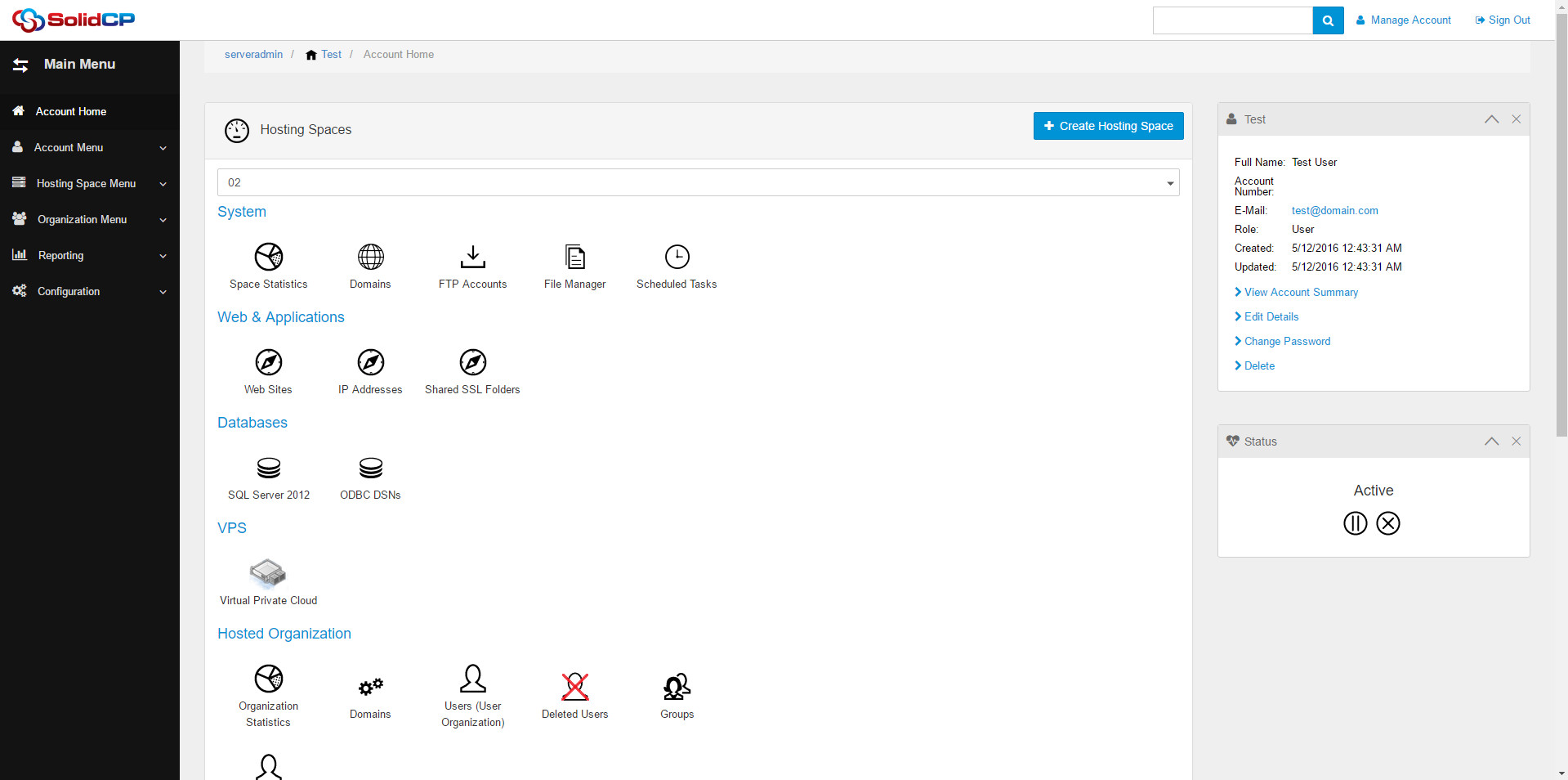
Task: Click Change Password link
Action: 1287,342
